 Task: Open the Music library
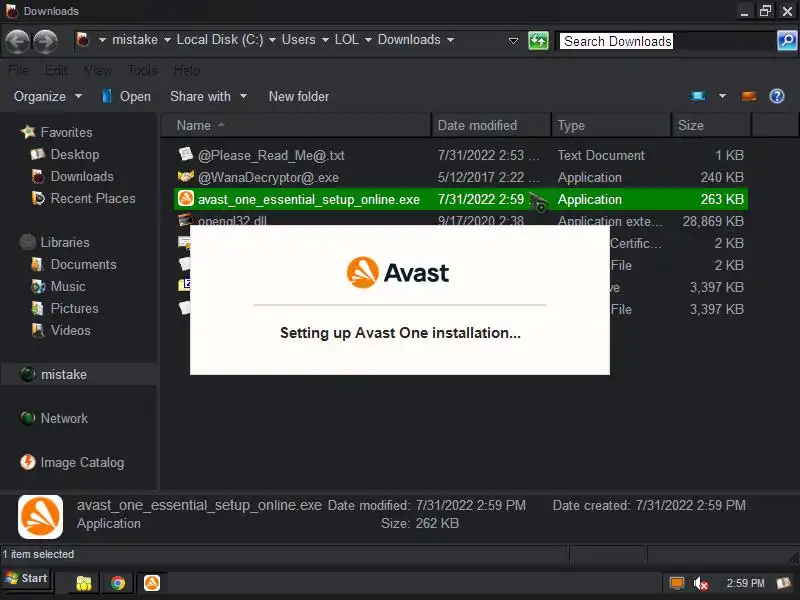(x=68, y=286)
